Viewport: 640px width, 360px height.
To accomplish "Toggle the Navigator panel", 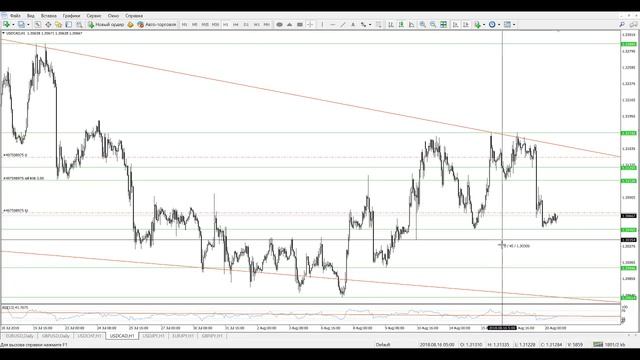I will point(58,24).
